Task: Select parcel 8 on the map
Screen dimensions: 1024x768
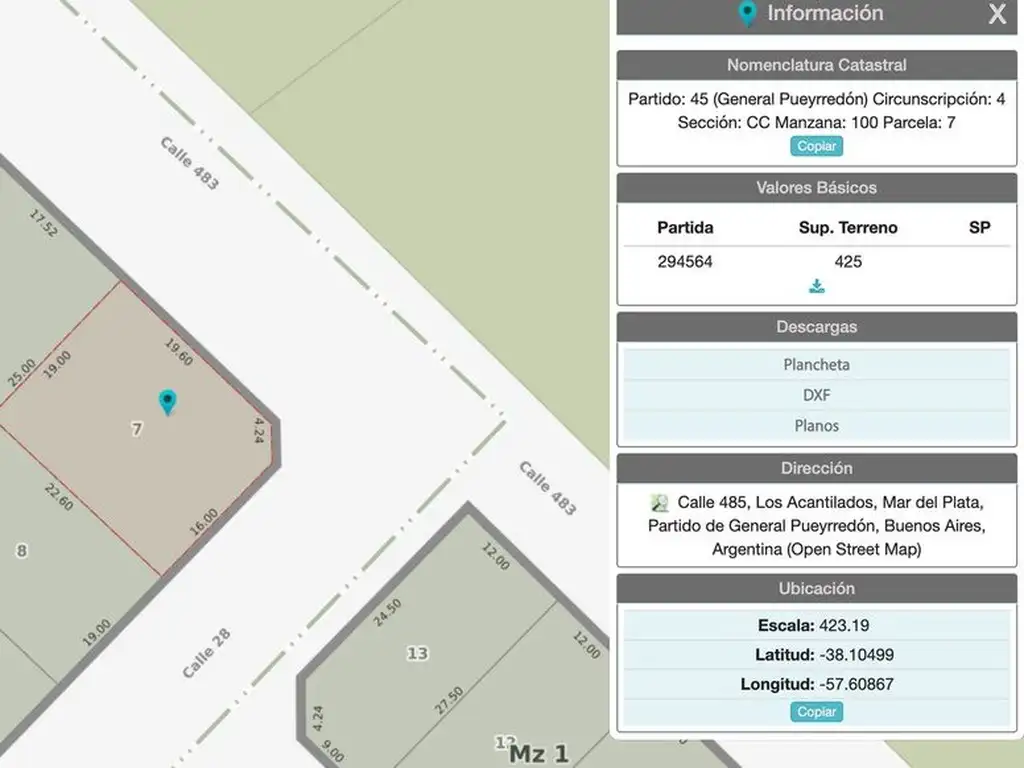Action: 22,550
